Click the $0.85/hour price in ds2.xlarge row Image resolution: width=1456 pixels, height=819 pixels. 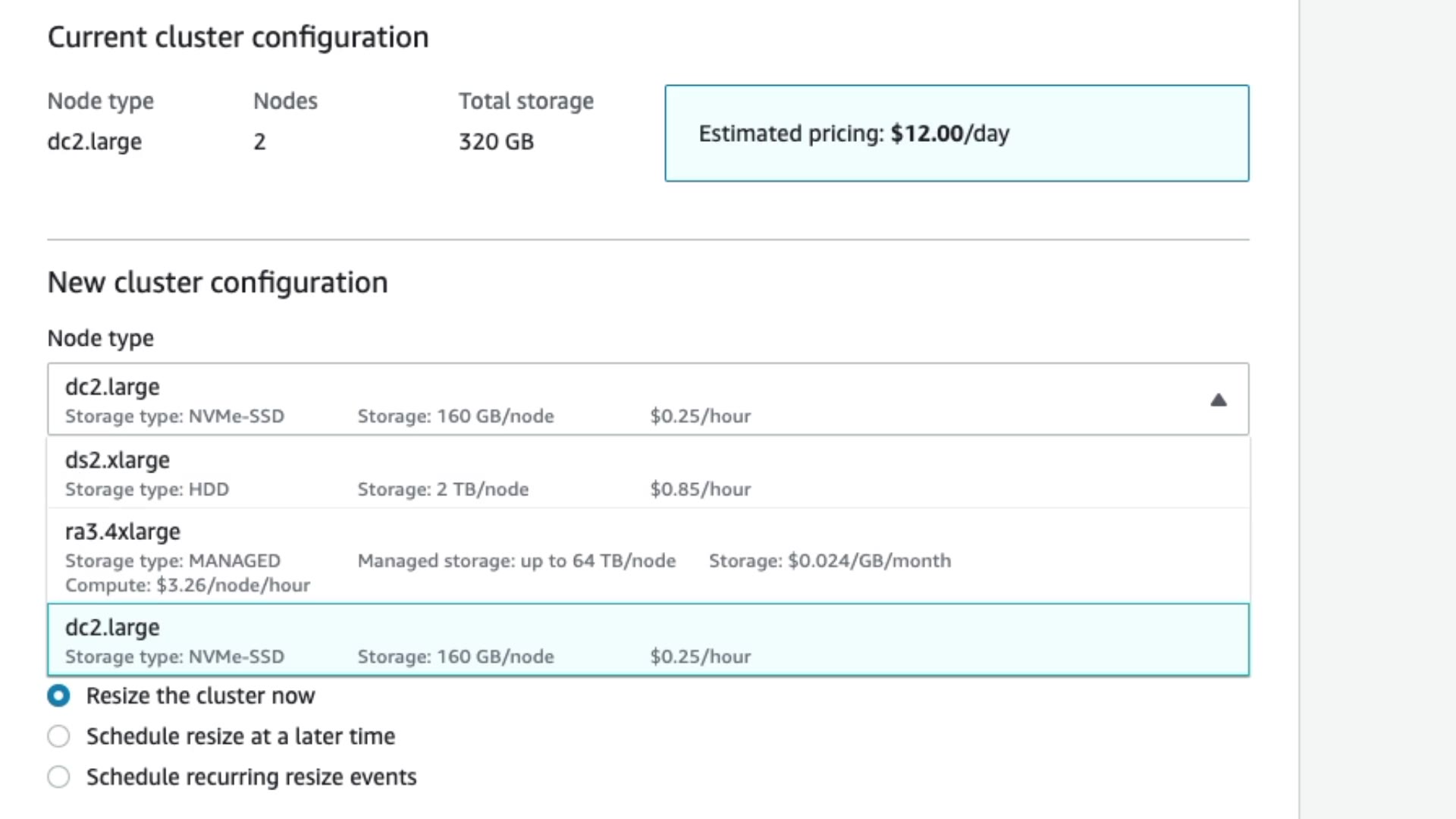pyautogui.click(x=700, y=489)
